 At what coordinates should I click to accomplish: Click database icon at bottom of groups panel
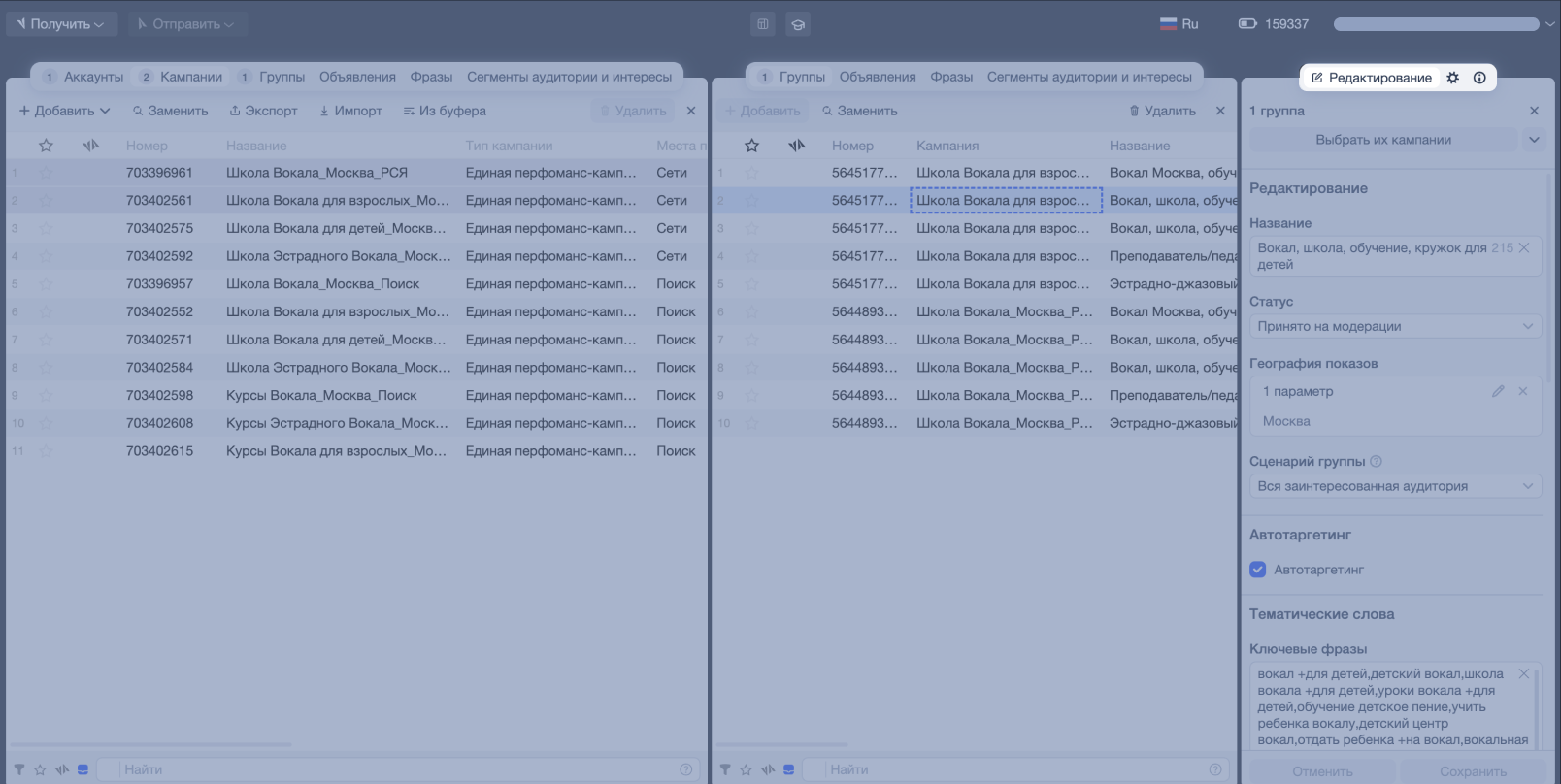click(x=788, y=769)
